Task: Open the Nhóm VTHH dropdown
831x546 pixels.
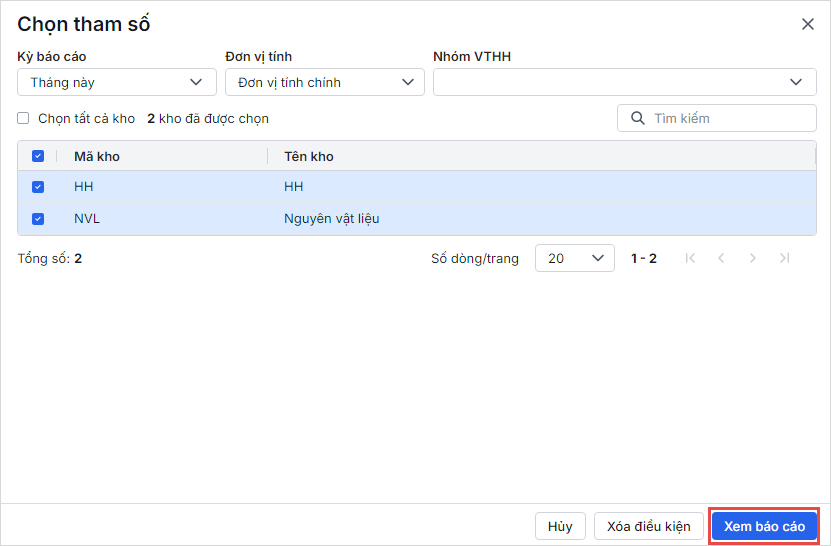Action: 625,82
